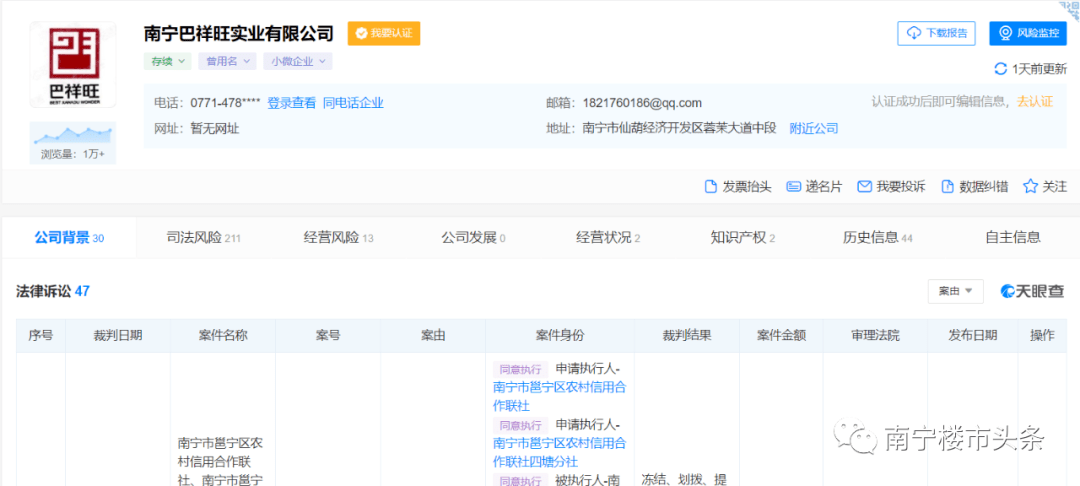Image resolution: width=1080 pixels, height=486 pixels.
Task: Click the 发票抬头 invoice icon
Action: (711, 187)
